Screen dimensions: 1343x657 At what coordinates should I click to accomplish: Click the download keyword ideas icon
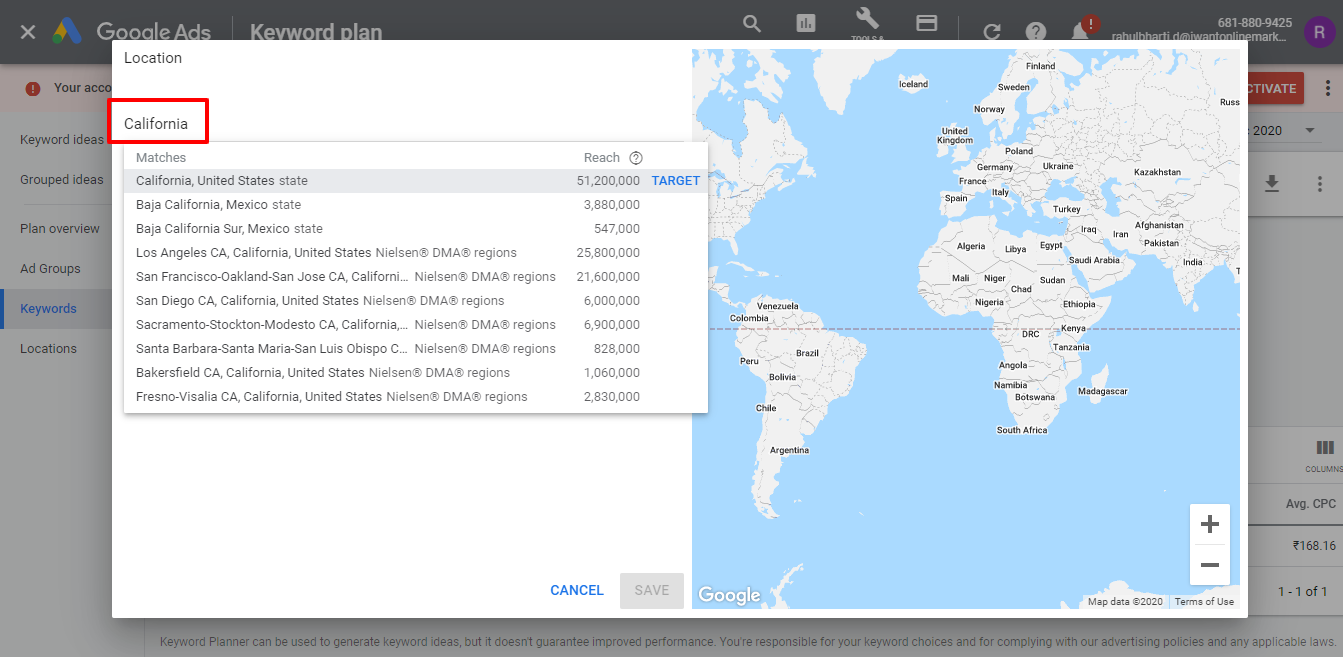[x=1272, y=184]
